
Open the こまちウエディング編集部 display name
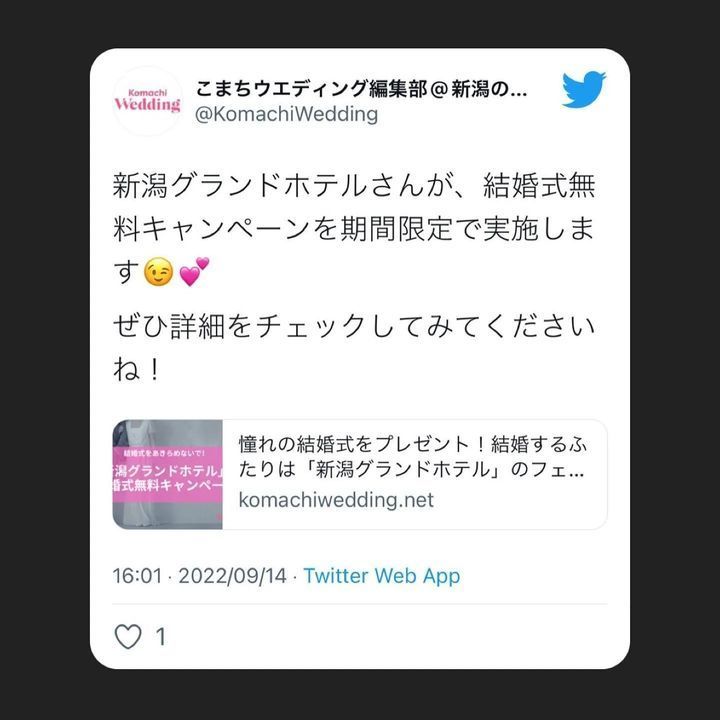(361, 89)
